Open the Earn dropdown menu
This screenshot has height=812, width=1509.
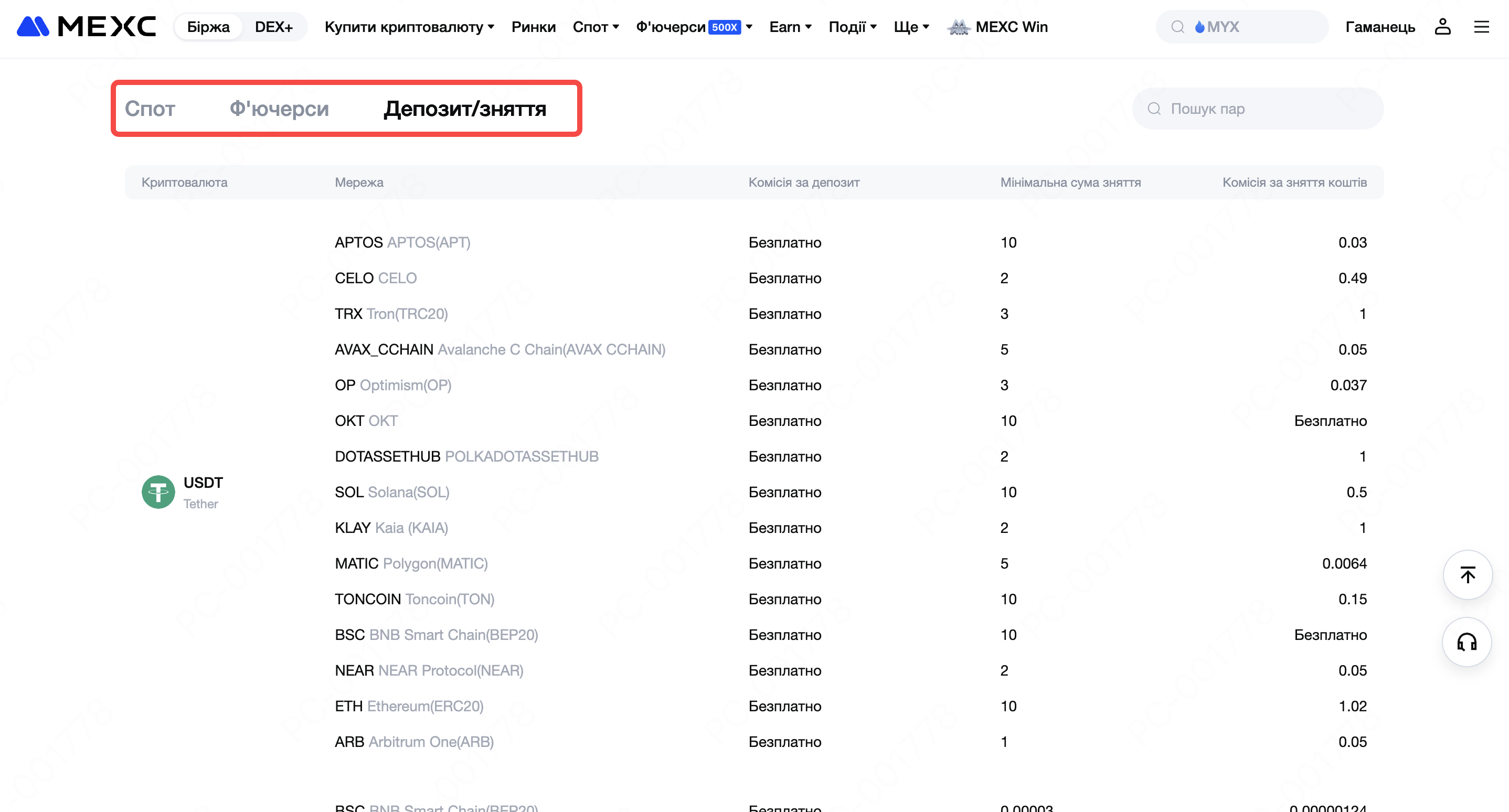coord(790,27)
